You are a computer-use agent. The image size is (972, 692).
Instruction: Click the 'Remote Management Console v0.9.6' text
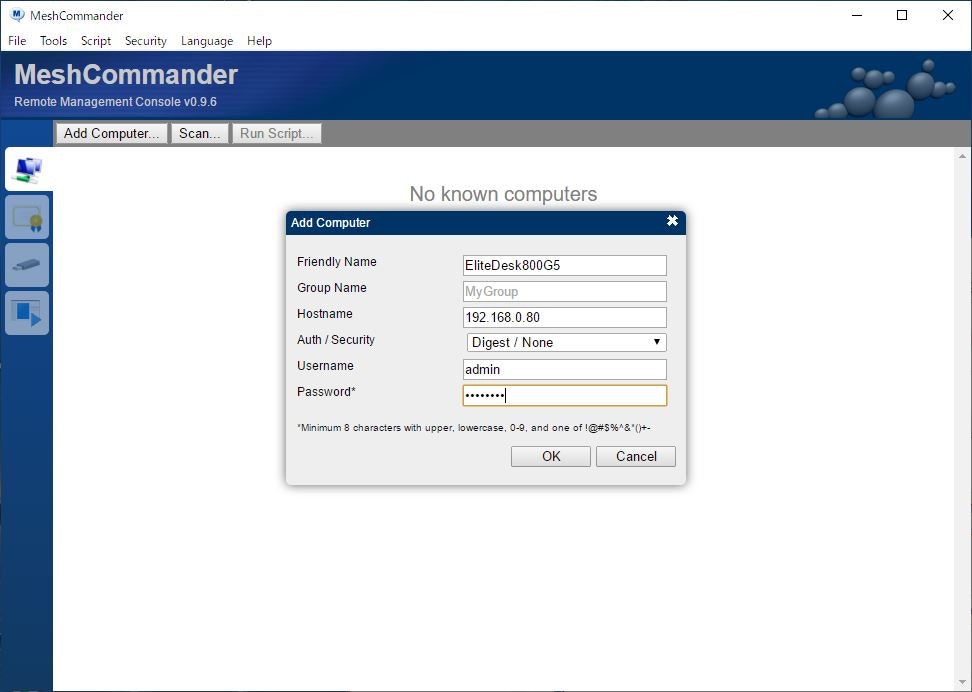coord(115,102)
